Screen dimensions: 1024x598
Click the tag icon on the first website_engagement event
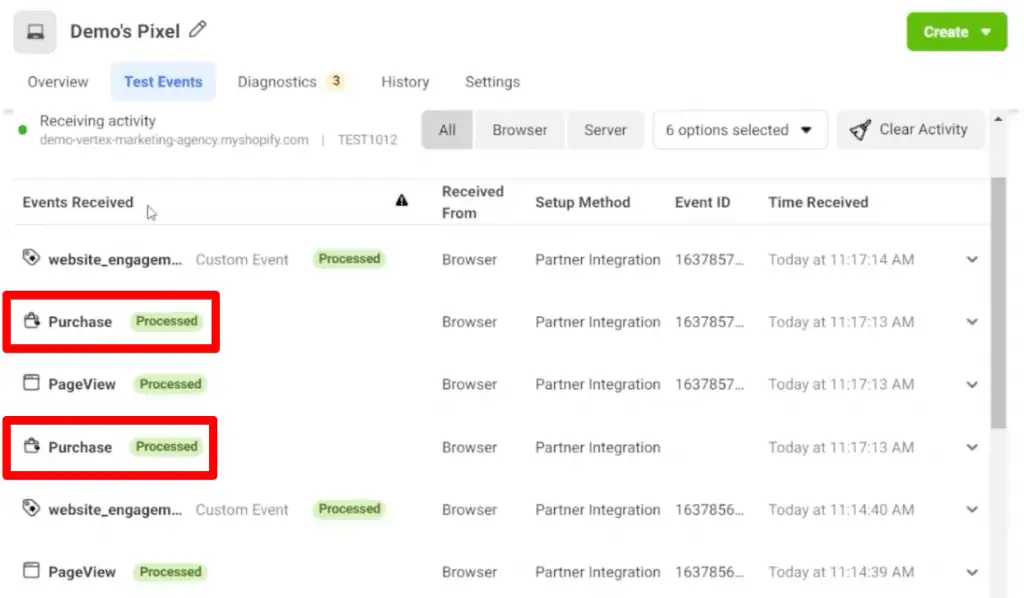pyautogui.click(x=31, y=258)
